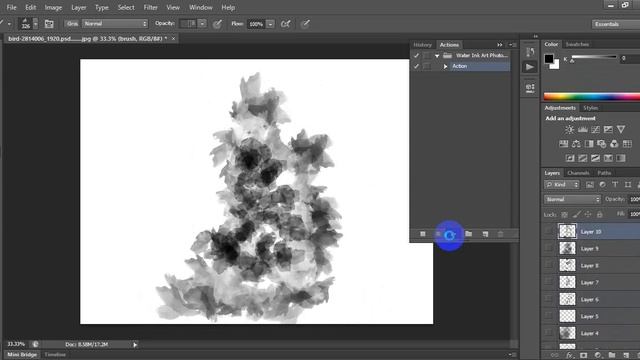Screen dimensions: 640x360
Task: Toggle visibility of Layer 5
Action: (548, 316)
